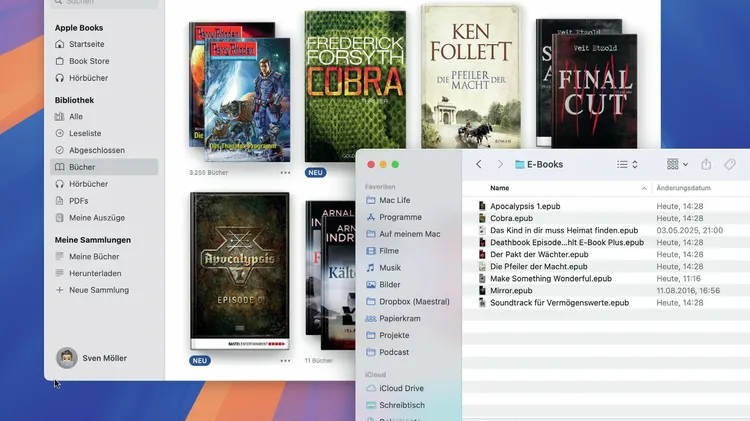Go forward in Finder window
Screen dimensions: 750x421
[500, 165]
